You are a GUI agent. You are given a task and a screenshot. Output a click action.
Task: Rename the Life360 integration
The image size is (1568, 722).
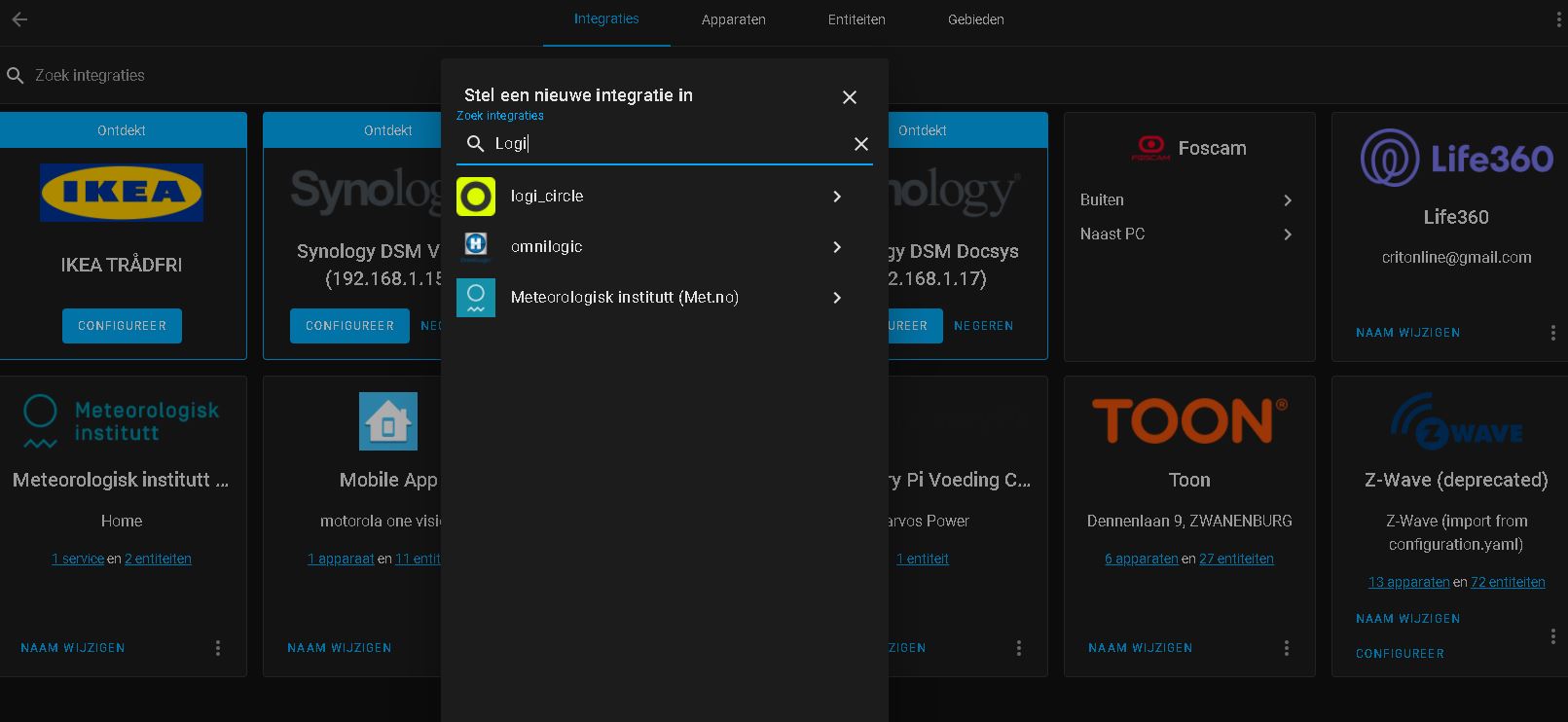coord(1408,333)
